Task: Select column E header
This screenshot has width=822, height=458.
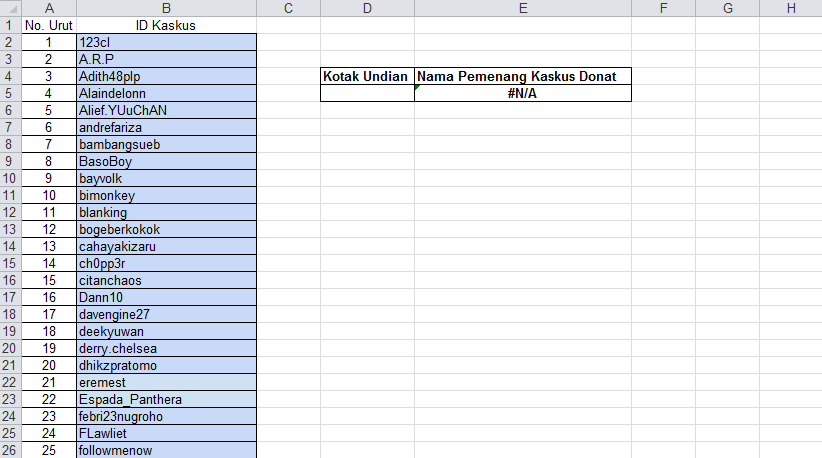Action: tap(523, 8)
